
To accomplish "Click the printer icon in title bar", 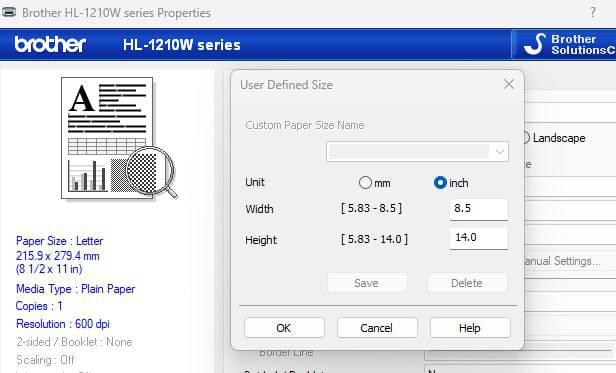I will point(9,12).
